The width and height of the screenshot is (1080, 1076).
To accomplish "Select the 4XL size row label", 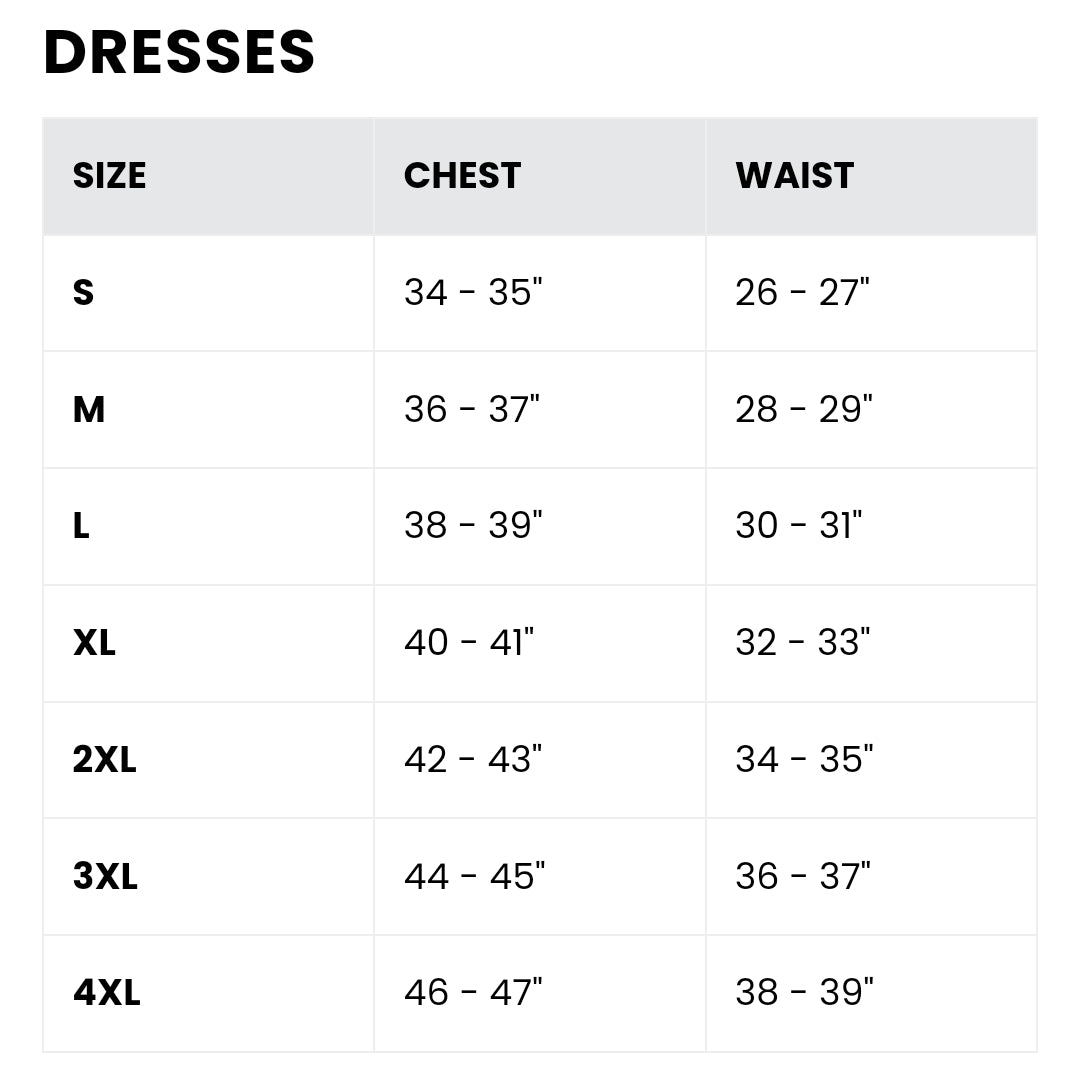I will click(106, 993).
